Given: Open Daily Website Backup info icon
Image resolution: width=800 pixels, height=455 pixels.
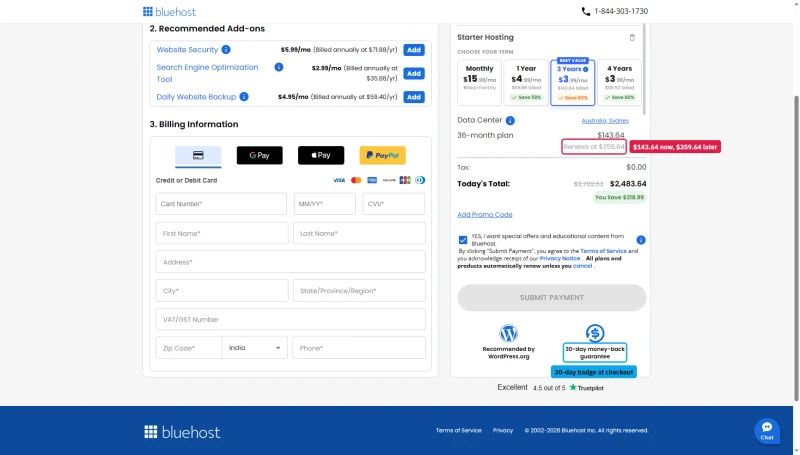Looking at the screenshot, I should [244, 96].
